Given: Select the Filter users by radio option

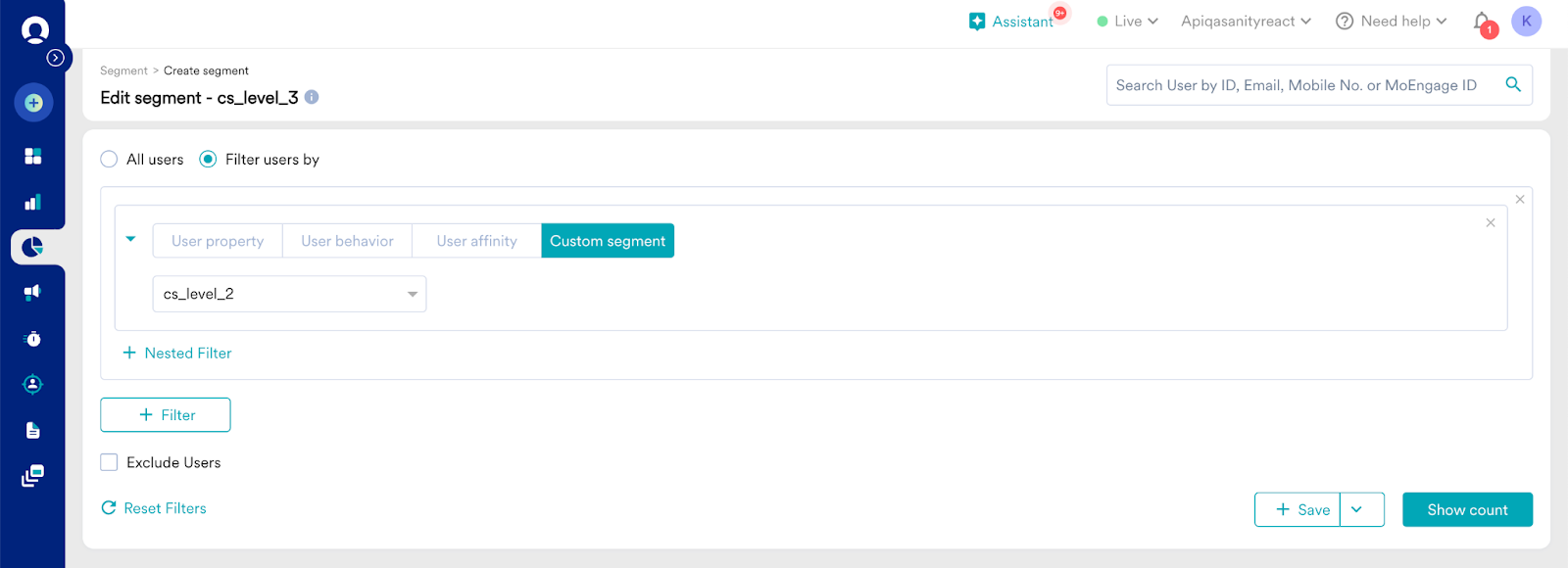Looking at the screenshot, I should coord(208,160).
